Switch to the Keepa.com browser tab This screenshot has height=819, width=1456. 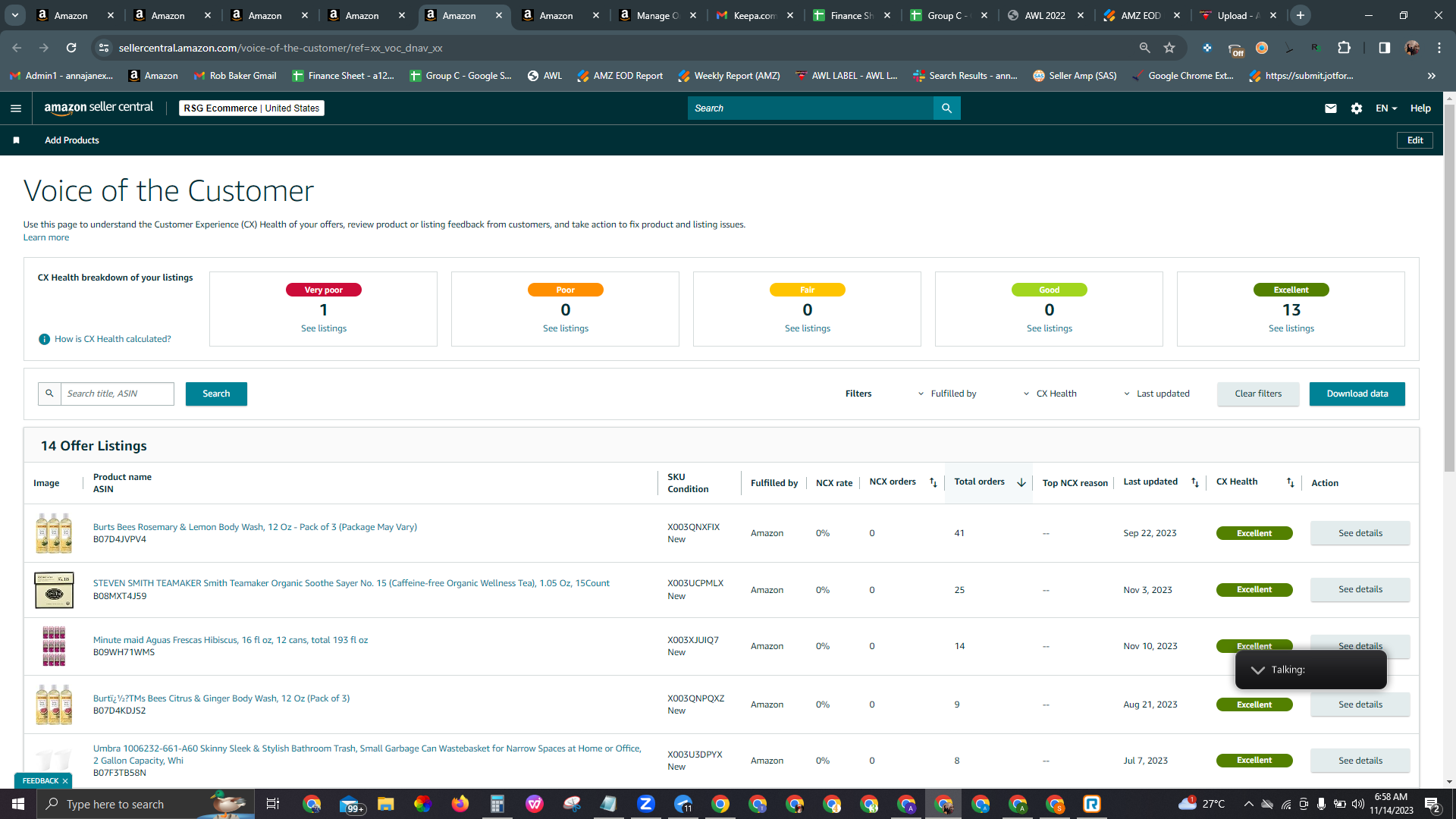click(x=755, y=15)
